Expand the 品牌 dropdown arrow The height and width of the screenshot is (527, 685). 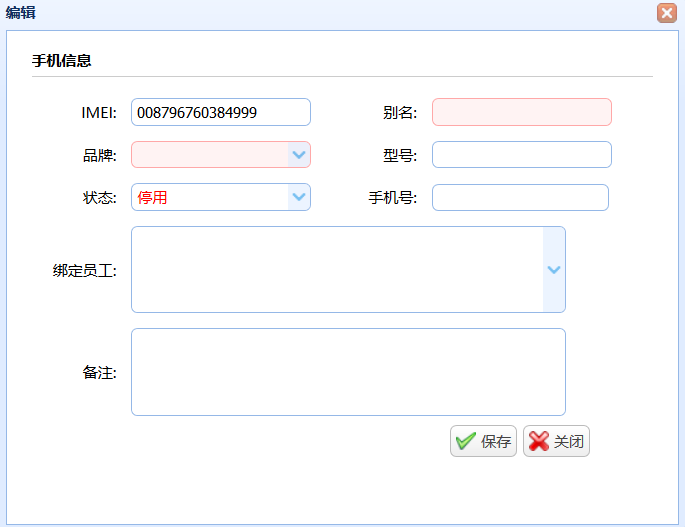[x=299, y=155]
